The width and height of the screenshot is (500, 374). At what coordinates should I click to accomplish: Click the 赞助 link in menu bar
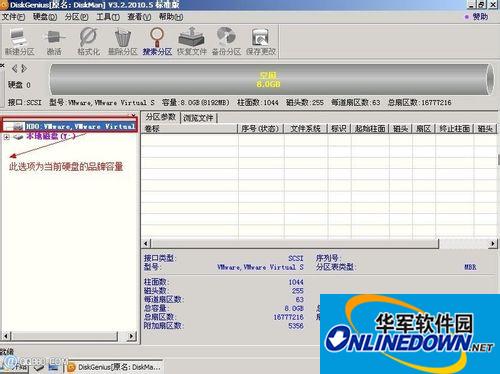480,17
